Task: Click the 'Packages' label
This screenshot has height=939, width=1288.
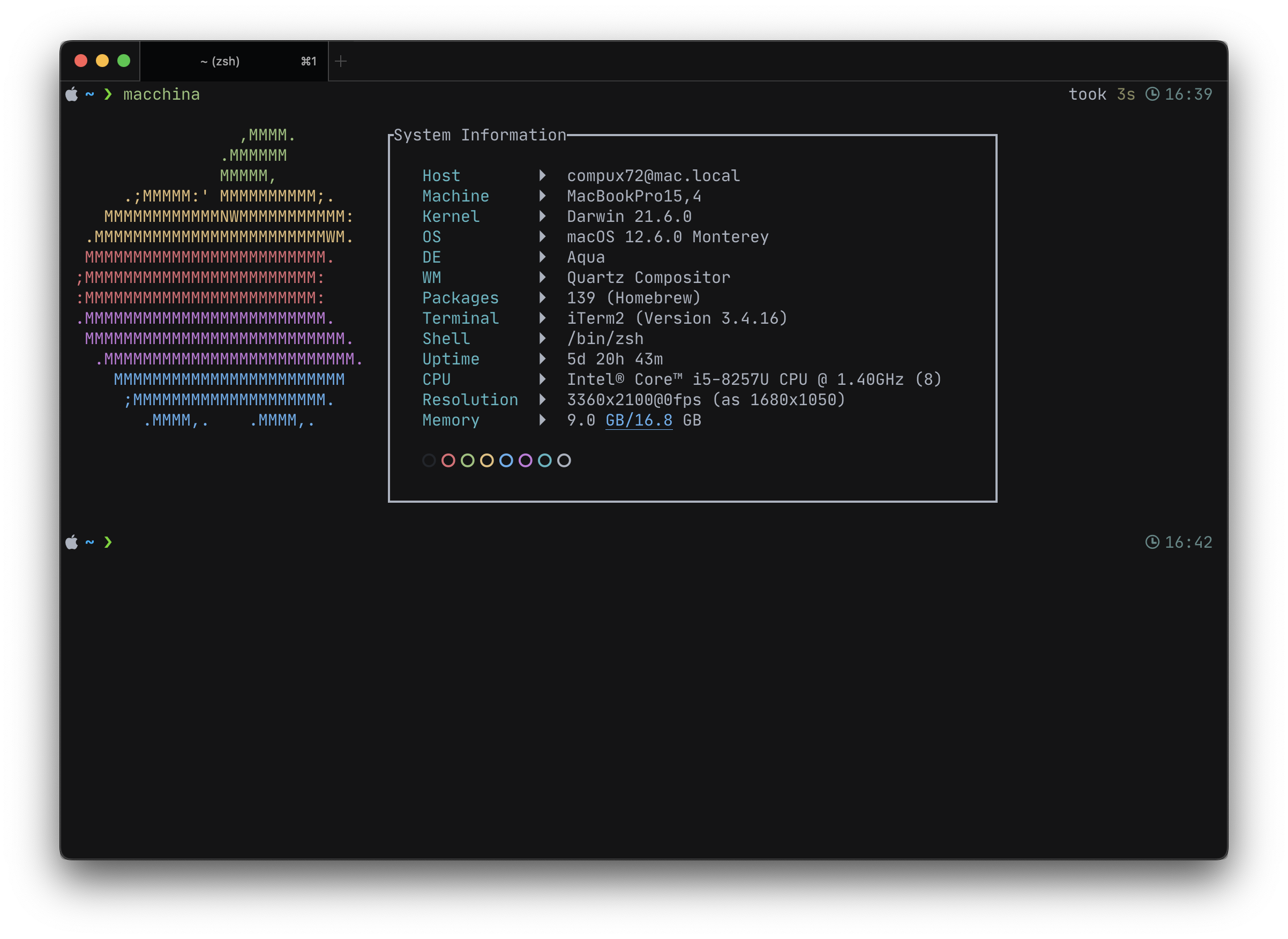Action: [x=461, y=299]
